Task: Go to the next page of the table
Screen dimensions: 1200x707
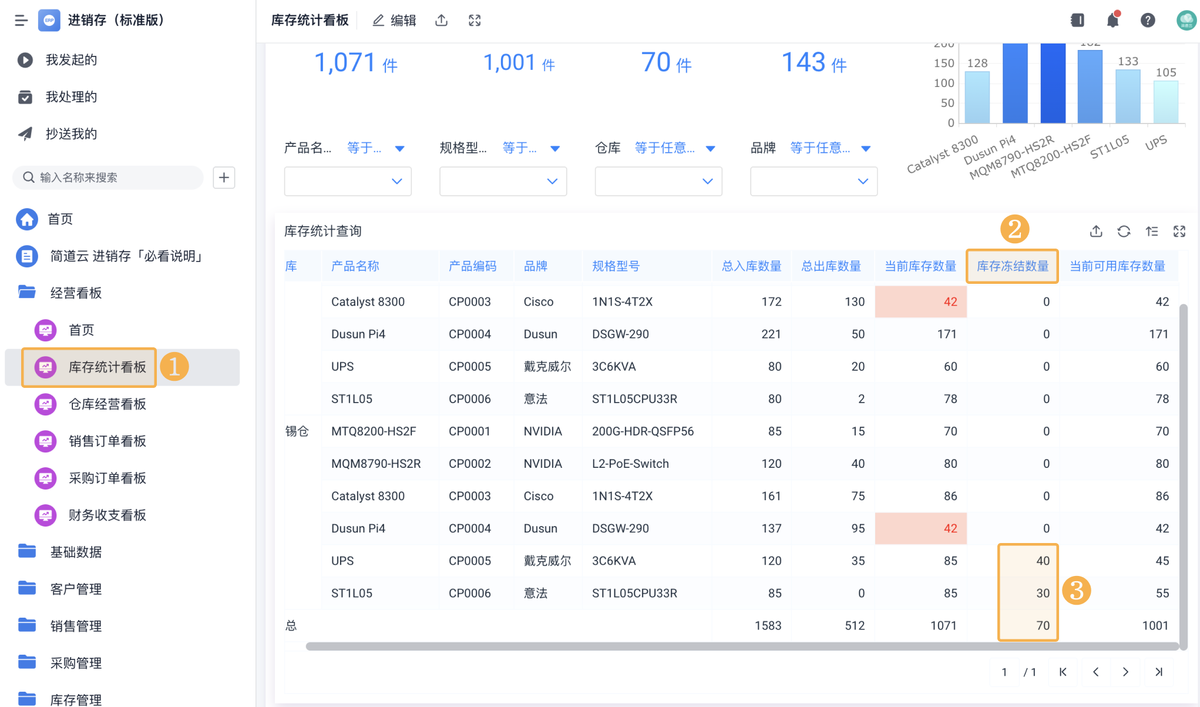Action: point(1126,672)
